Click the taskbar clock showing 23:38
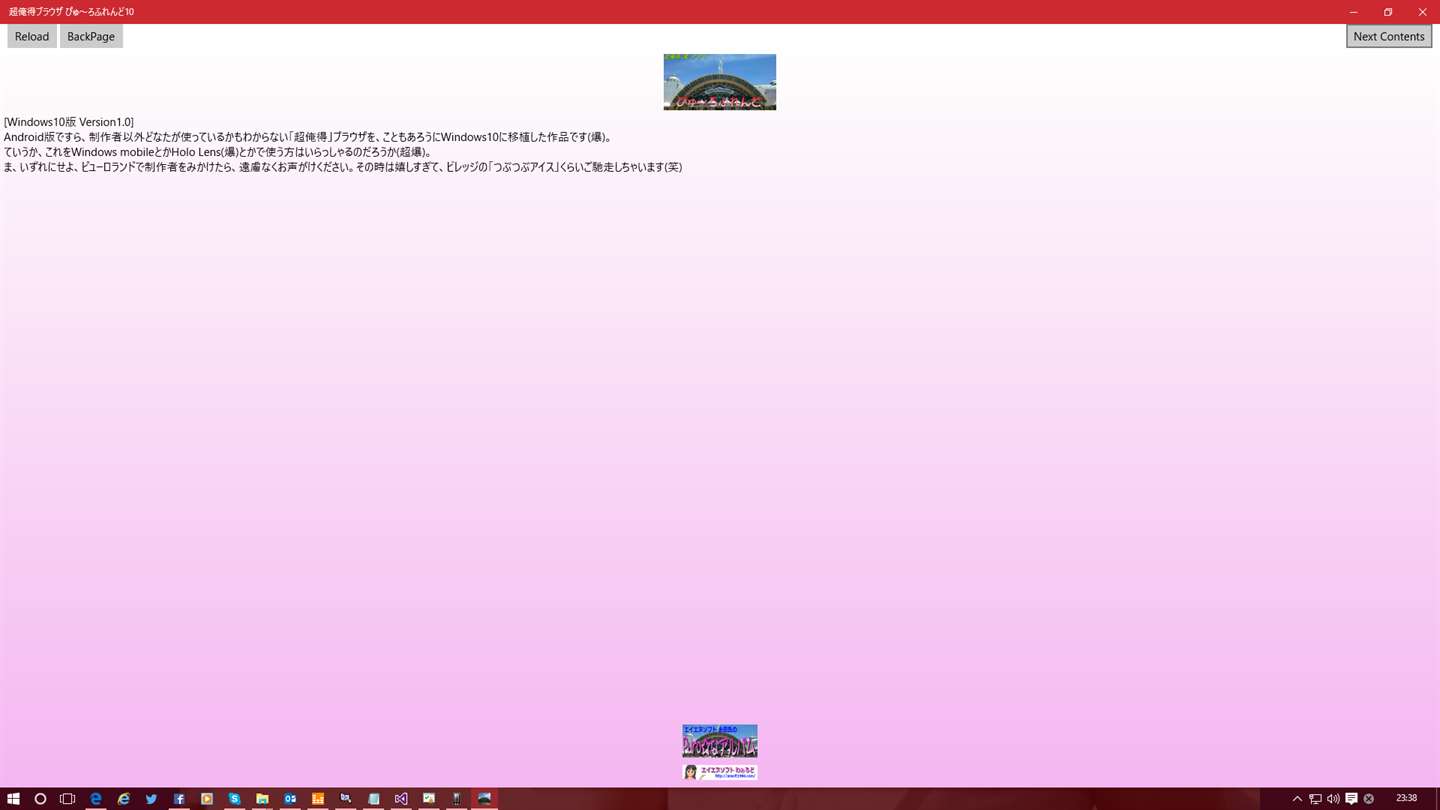Screen dimensions: 1440x810 pyautogui.click(x=1406, y=798)
